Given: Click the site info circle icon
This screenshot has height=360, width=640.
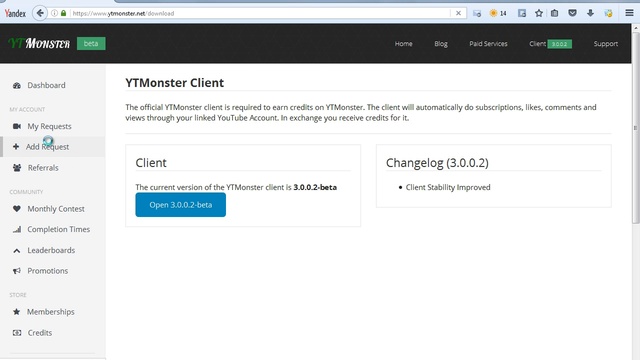Looking at the screenshot, I should pos(54,13).
